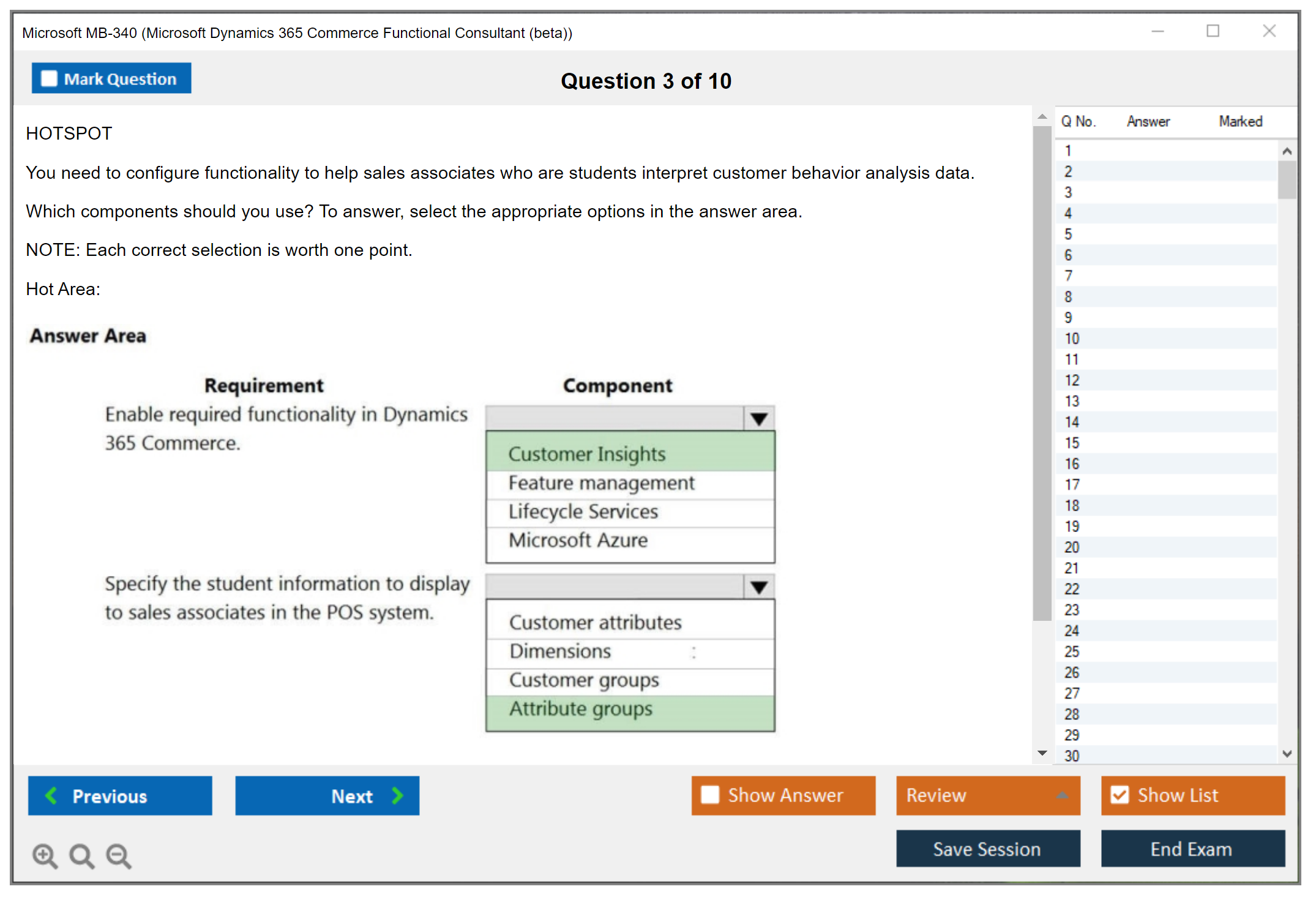Screen dimensions: 1316x900
Task: Click the left chevron on Previous button
Action: [51, 795]
